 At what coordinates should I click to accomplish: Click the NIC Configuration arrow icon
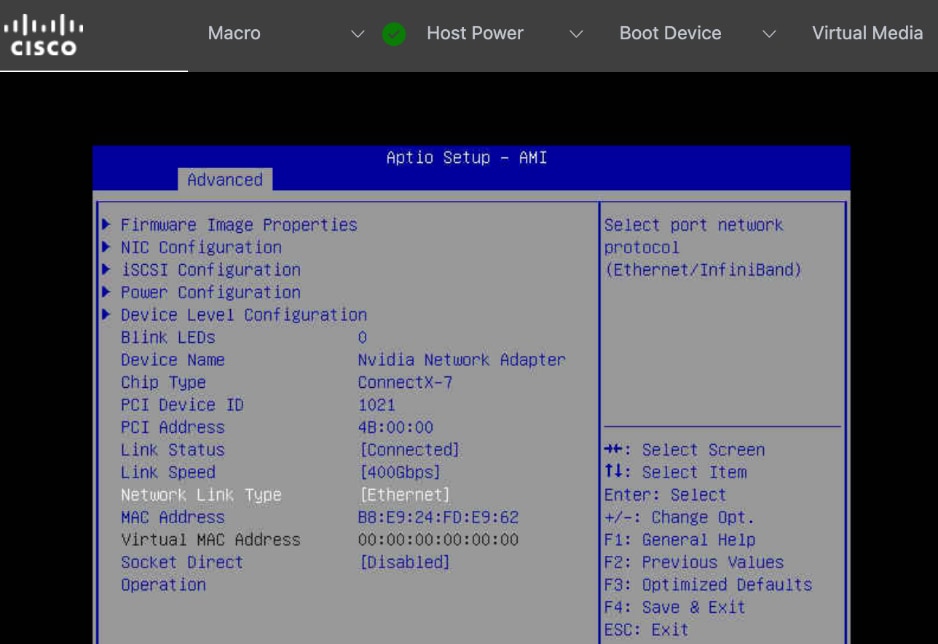click(107, 247)
